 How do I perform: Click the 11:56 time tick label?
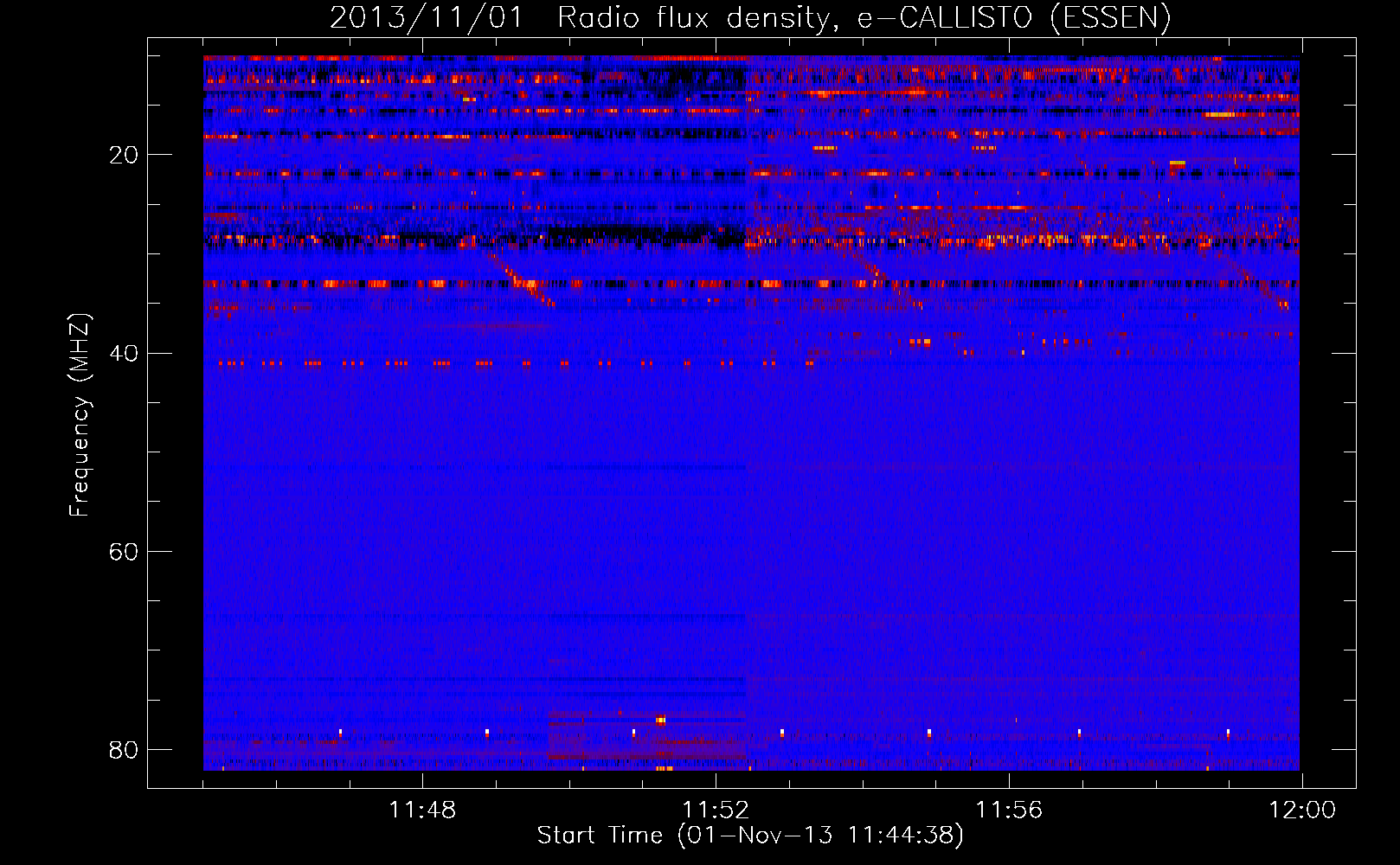tap(1009, 811)
